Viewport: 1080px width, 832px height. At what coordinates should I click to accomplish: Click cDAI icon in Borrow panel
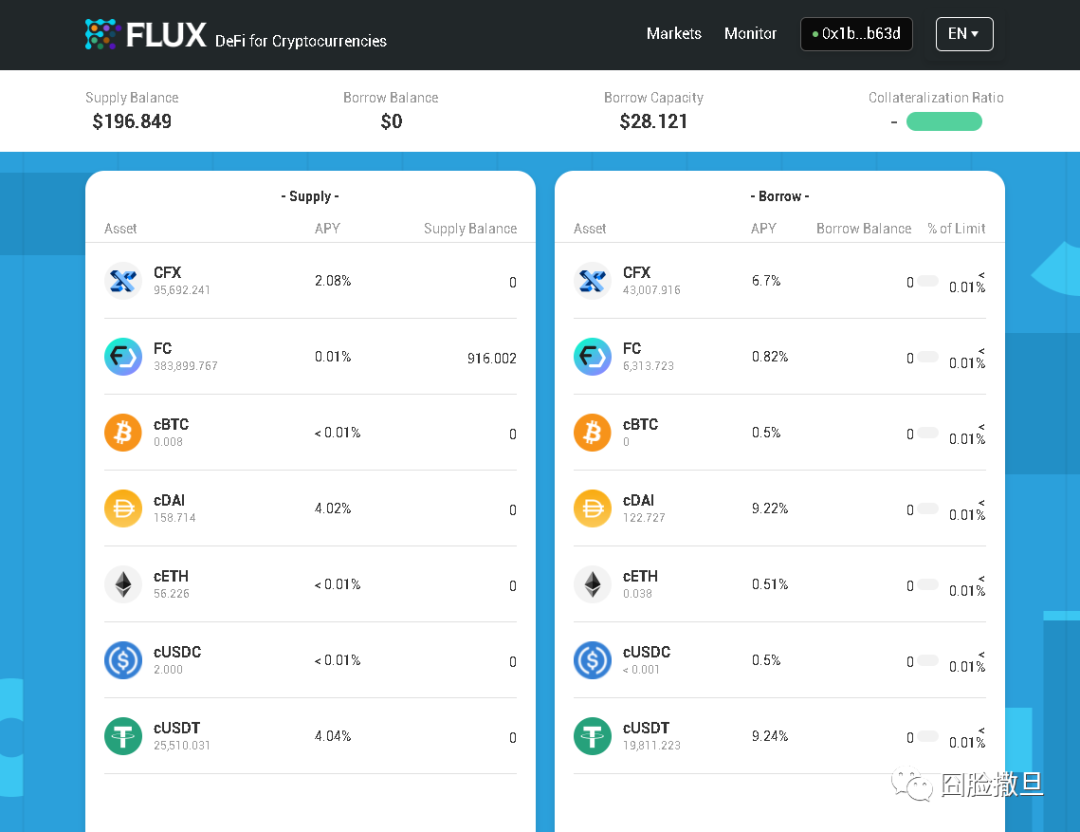[x=592, y=509]
